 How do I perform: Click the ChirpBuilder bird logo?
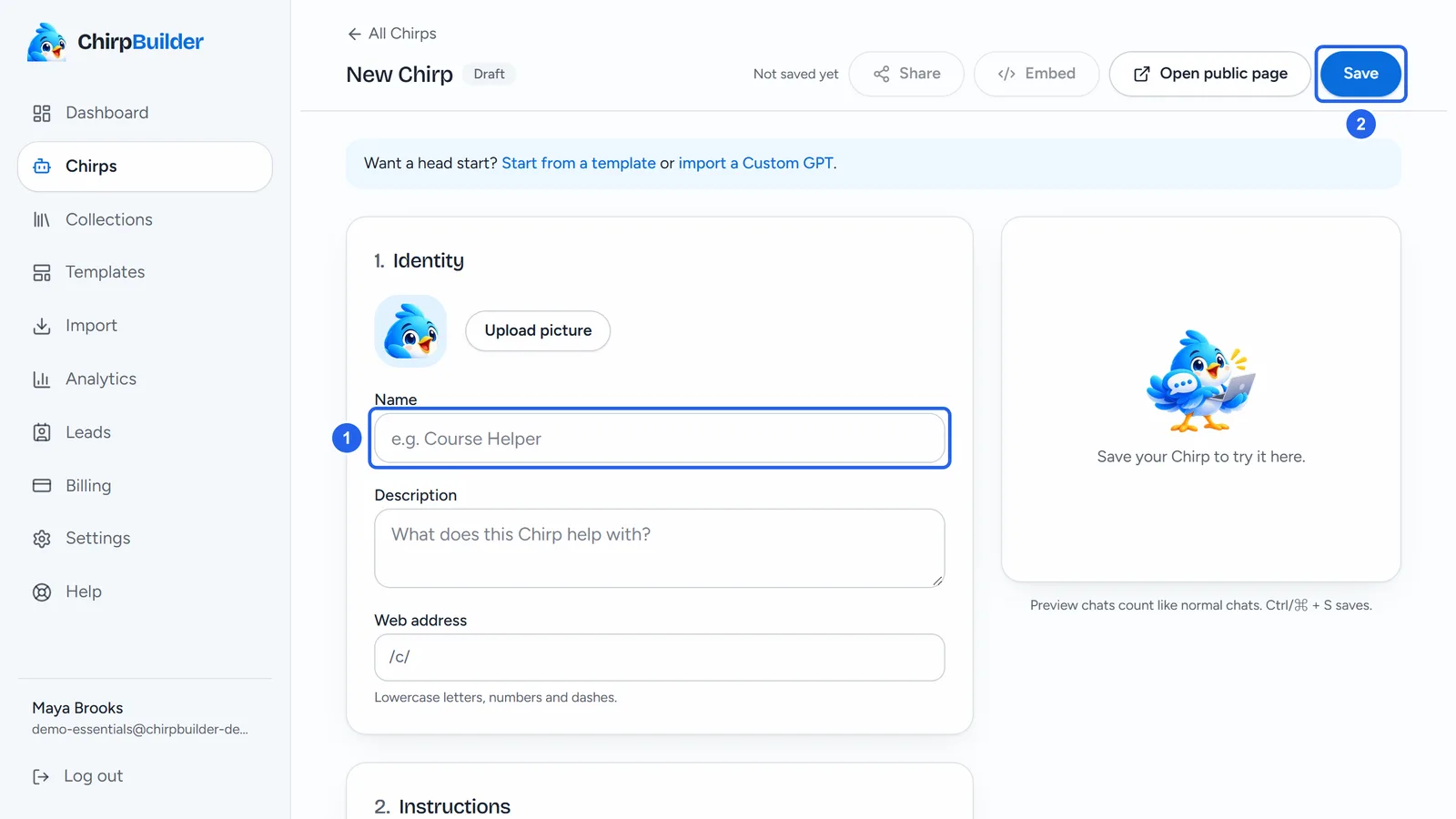[x=46, y=43]
